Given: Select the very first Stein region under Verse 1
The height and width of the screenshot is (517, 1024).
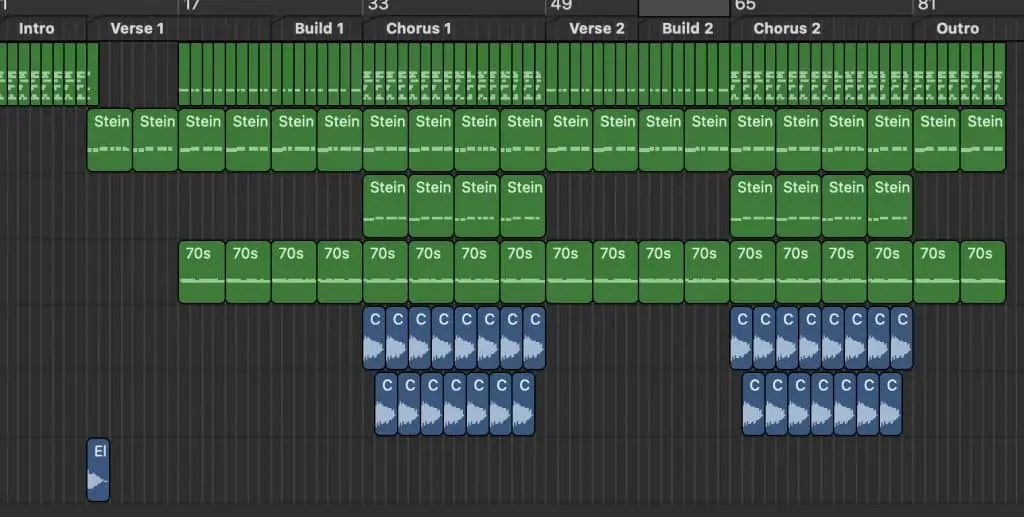Looking at the screenshot, I should (110, 140).
